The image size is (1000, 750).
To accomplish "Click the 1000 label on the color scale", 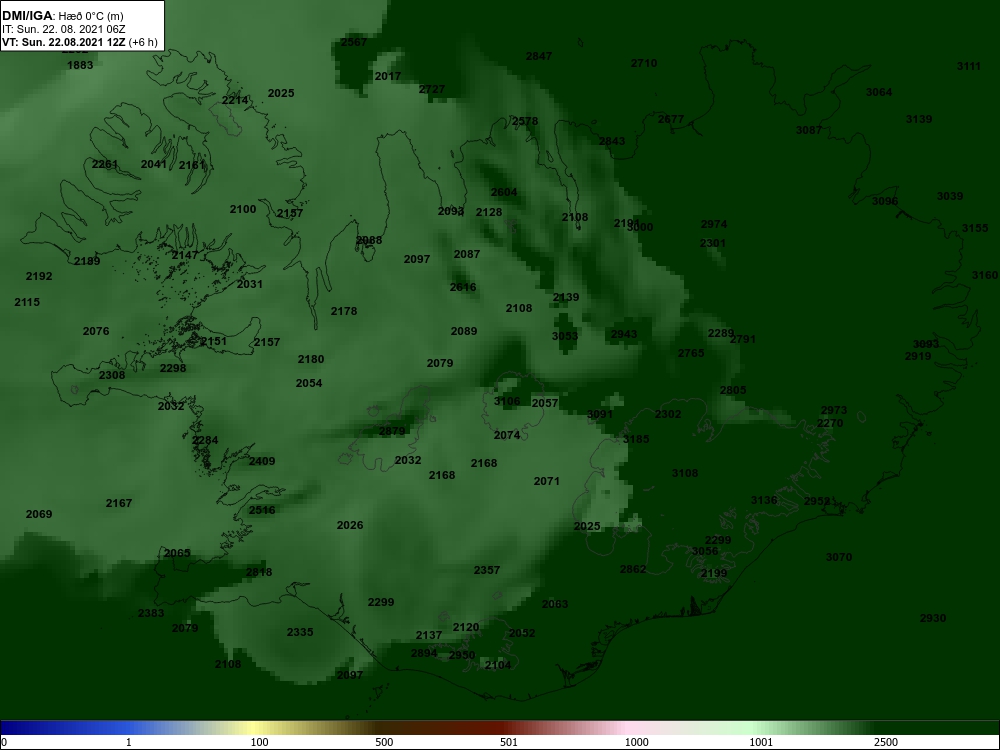I will click(x=636, y=742).
